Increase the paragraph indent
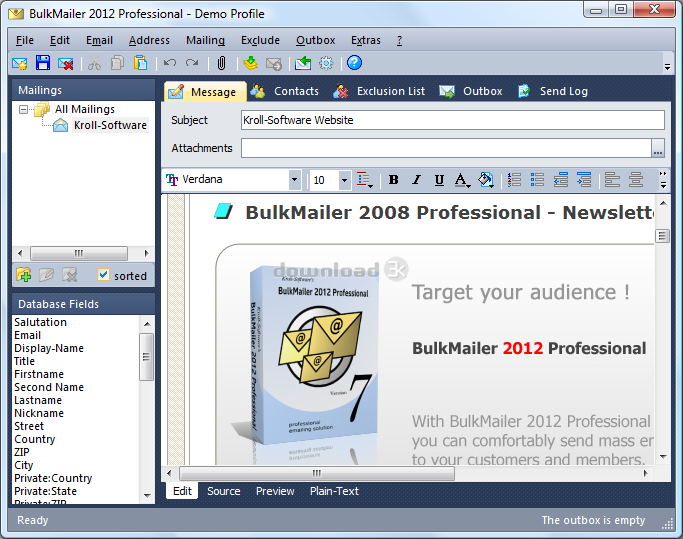 (x=584, y=180)
